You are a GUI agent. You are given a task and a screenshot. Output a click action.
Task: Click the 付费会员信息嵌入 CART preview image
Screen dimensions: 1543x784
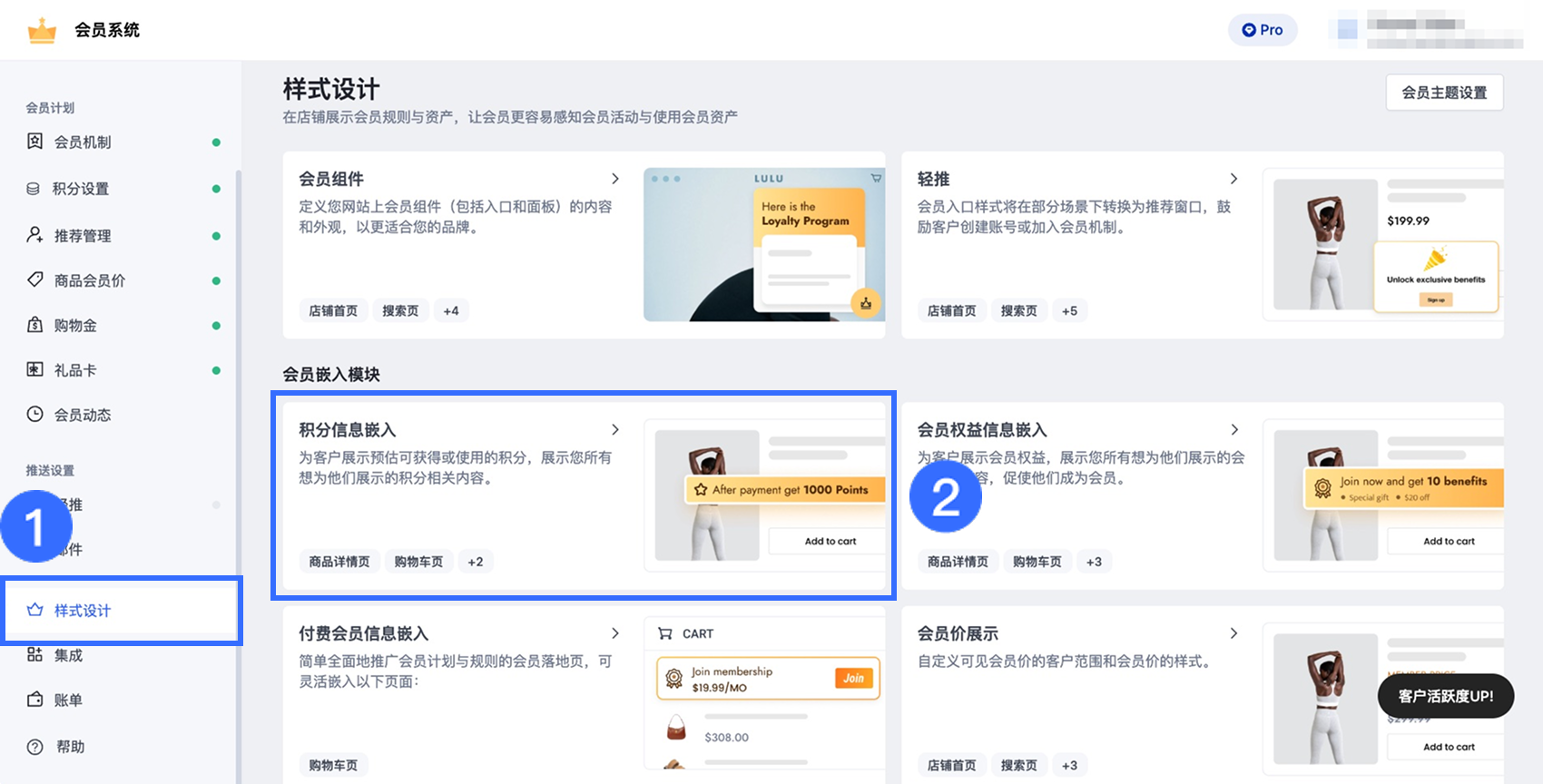[x=764, y=694]
